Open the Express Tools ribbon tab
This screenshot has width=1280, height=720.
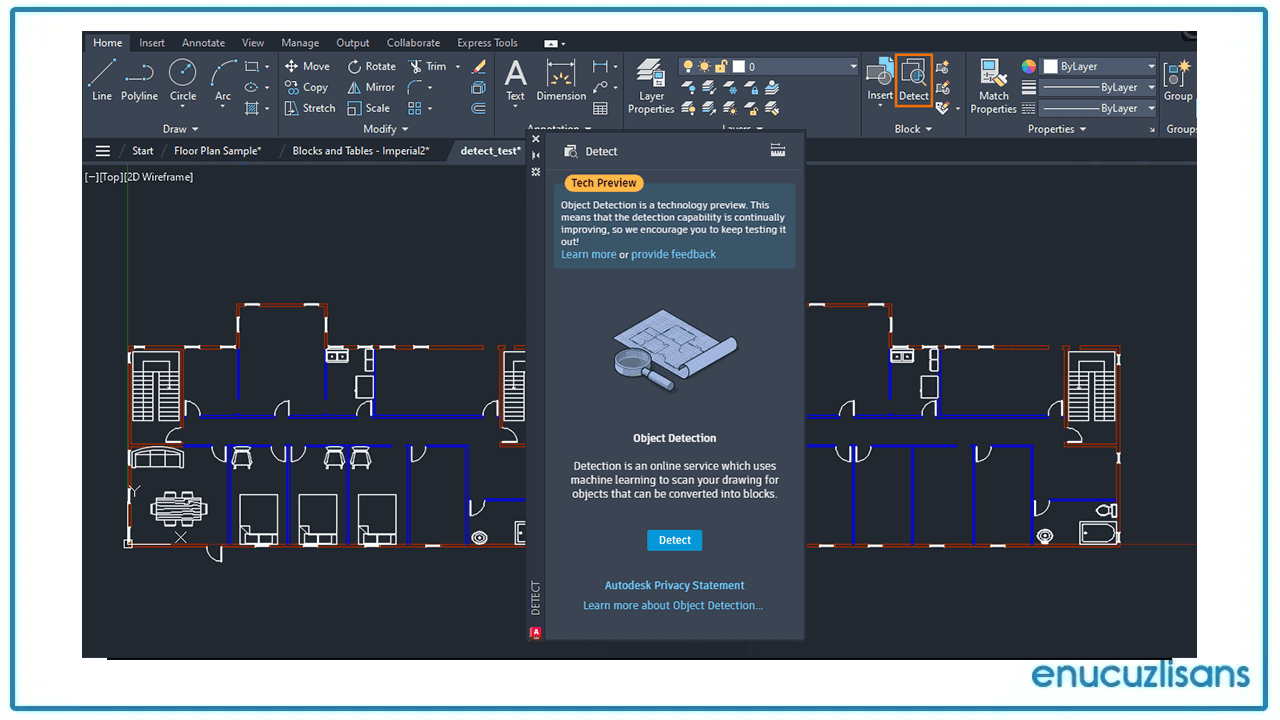[x=487, y=43]
